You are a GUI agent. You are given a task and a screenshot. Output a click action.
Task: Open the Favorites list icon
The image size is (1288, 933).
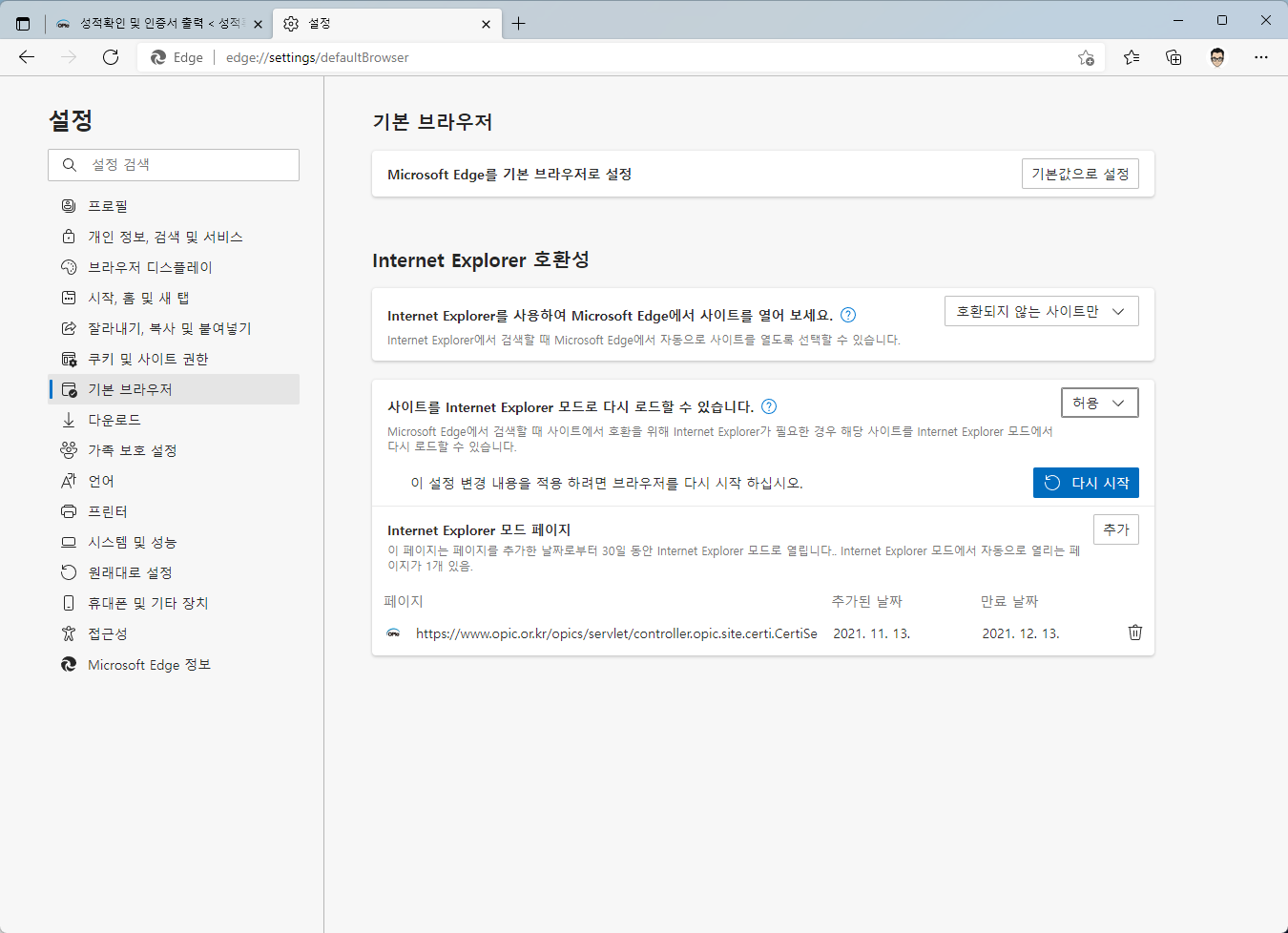pos(1132,57)
